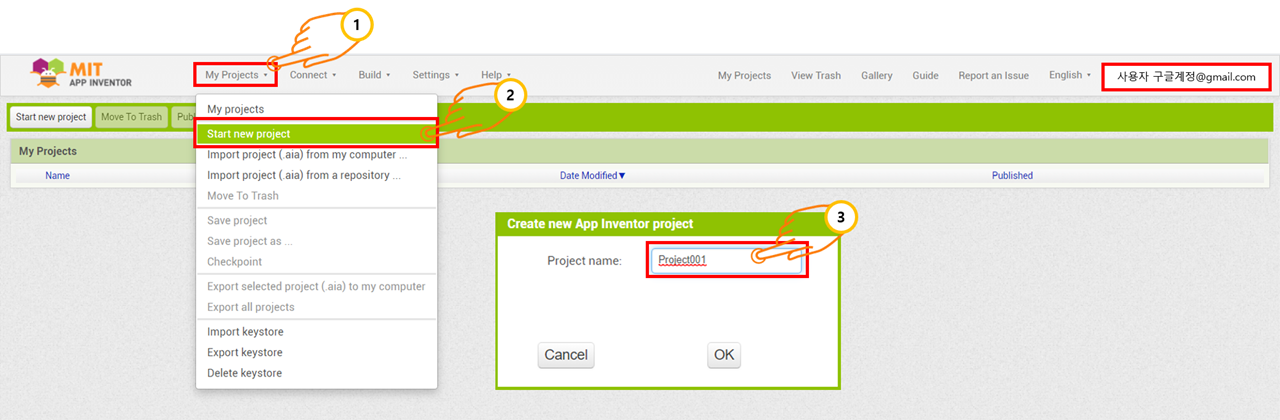Choose 'Start new project' in dropdown menu
The width and height of the screenshot is (1280, 420).
coord(316,133)
